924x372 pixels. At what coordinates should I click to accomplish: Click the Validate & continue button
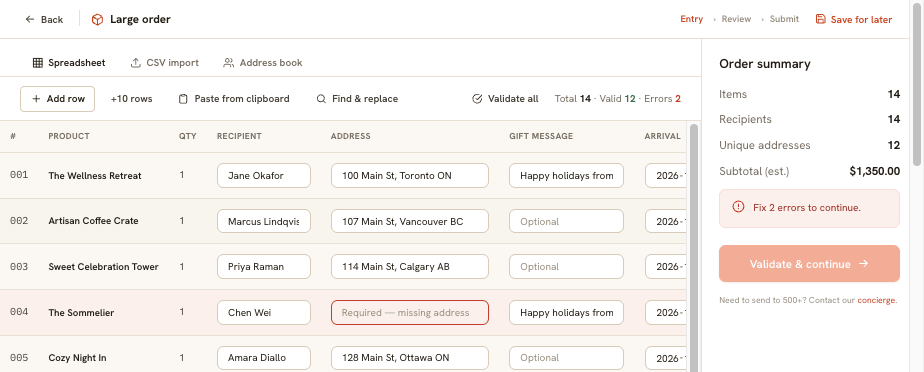pyautogui.click(x=809, y=264)
